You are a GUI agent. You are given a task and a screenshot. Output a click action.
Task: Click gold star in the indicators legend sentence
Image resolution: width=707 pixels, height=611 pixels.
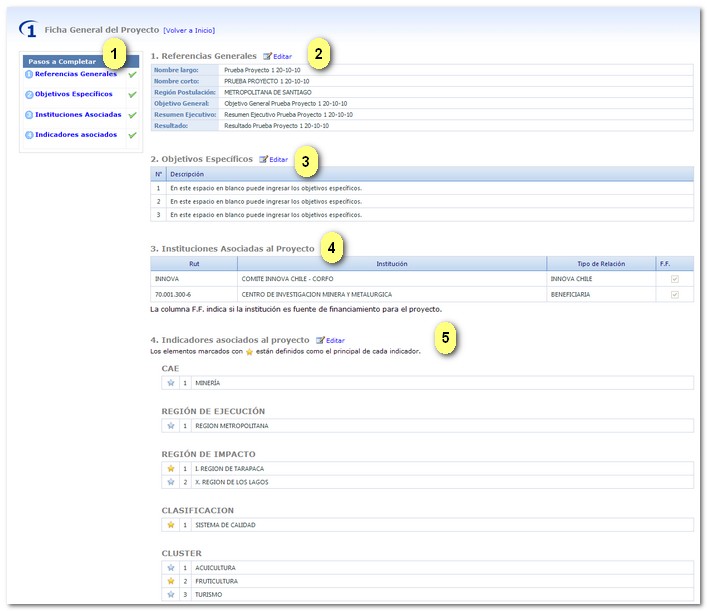249,352
